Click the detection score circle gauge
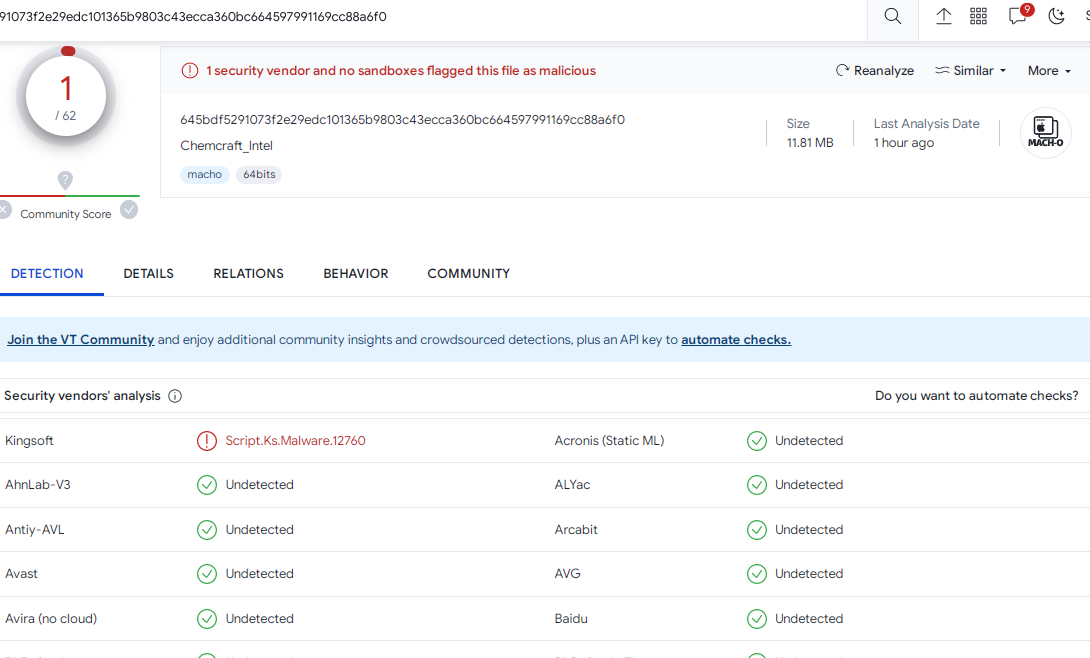The height and width of the screenshot is (658, 1090). [x=66, y=98]
